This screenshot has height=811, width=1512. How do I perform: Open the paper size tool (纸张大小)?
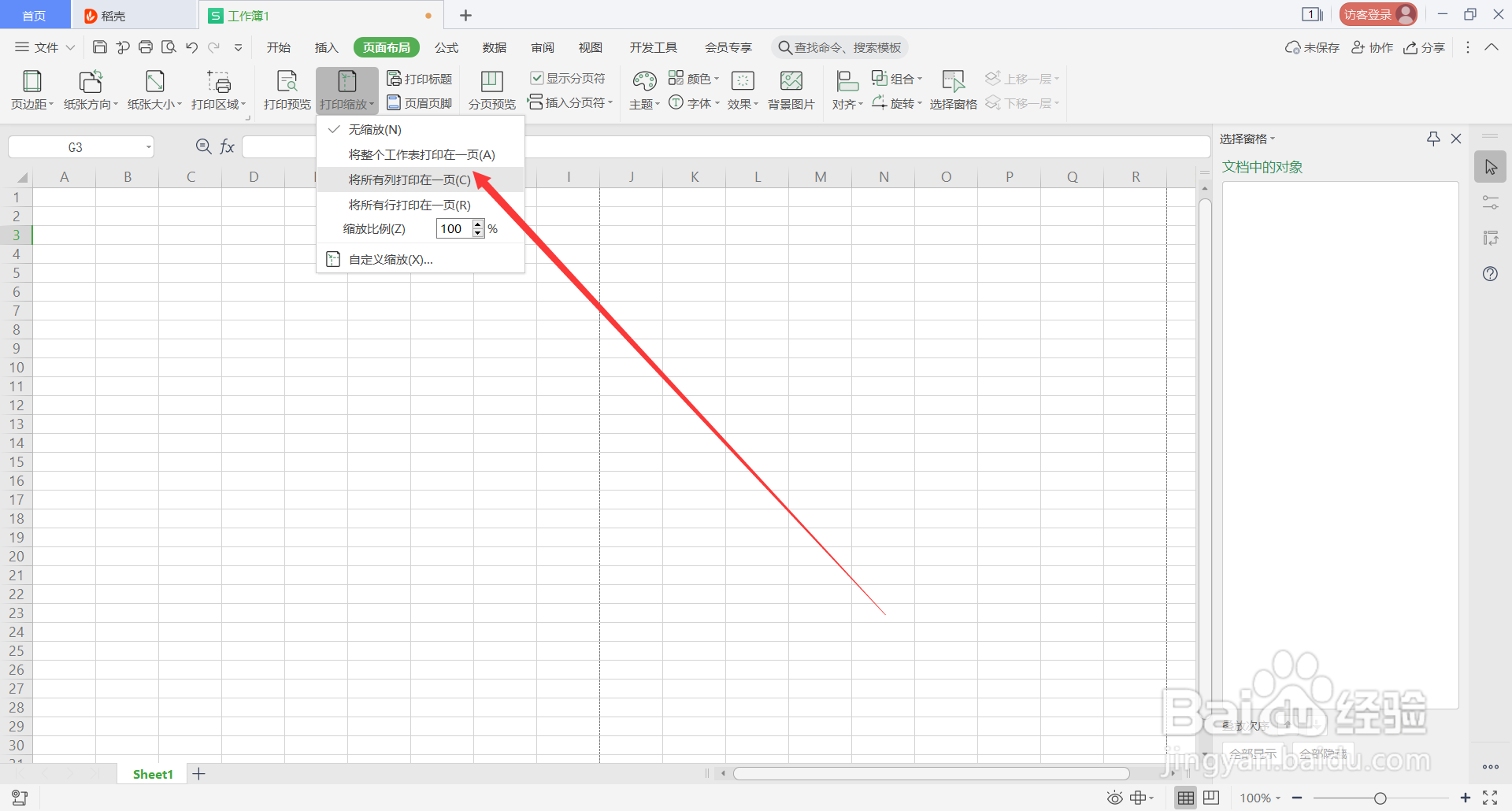coord(154,90)
